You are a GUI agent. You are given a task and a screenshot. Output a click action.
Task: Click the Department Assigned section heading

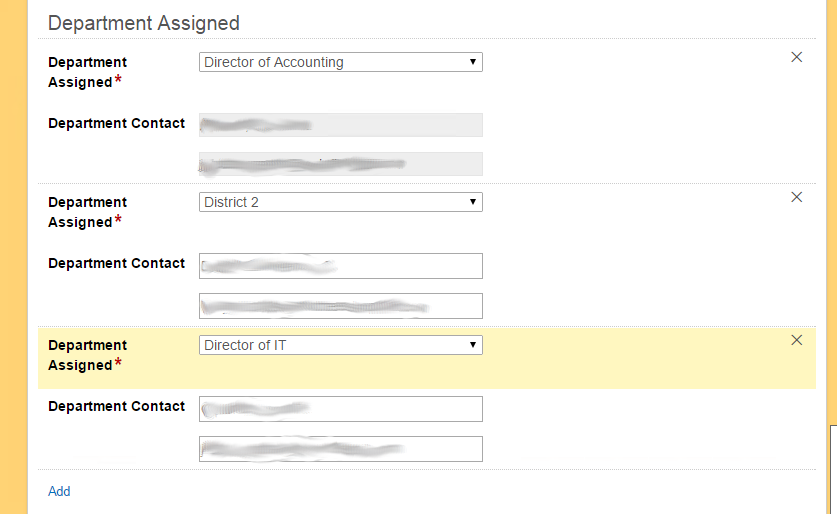(x=144, y=22)
